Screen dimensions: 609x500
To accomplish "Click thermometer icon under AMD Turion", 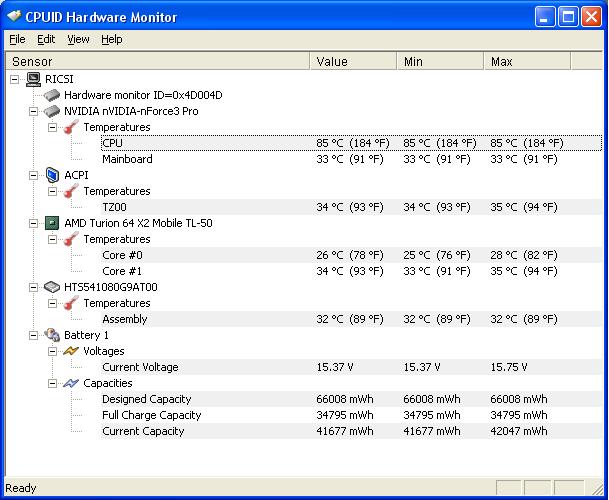I will point(71,239).
